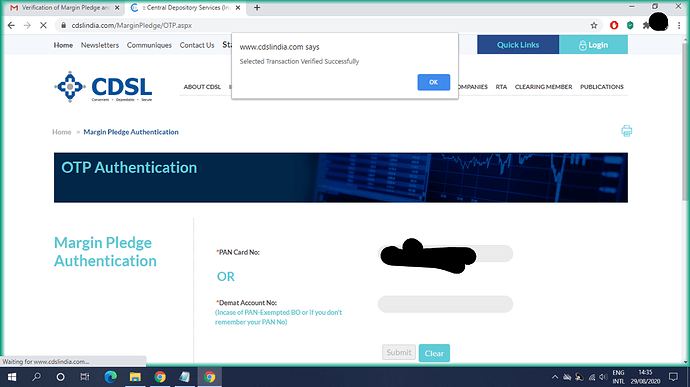Click the view site information lock icon
The image size is (690, 387).
point(63,26)
